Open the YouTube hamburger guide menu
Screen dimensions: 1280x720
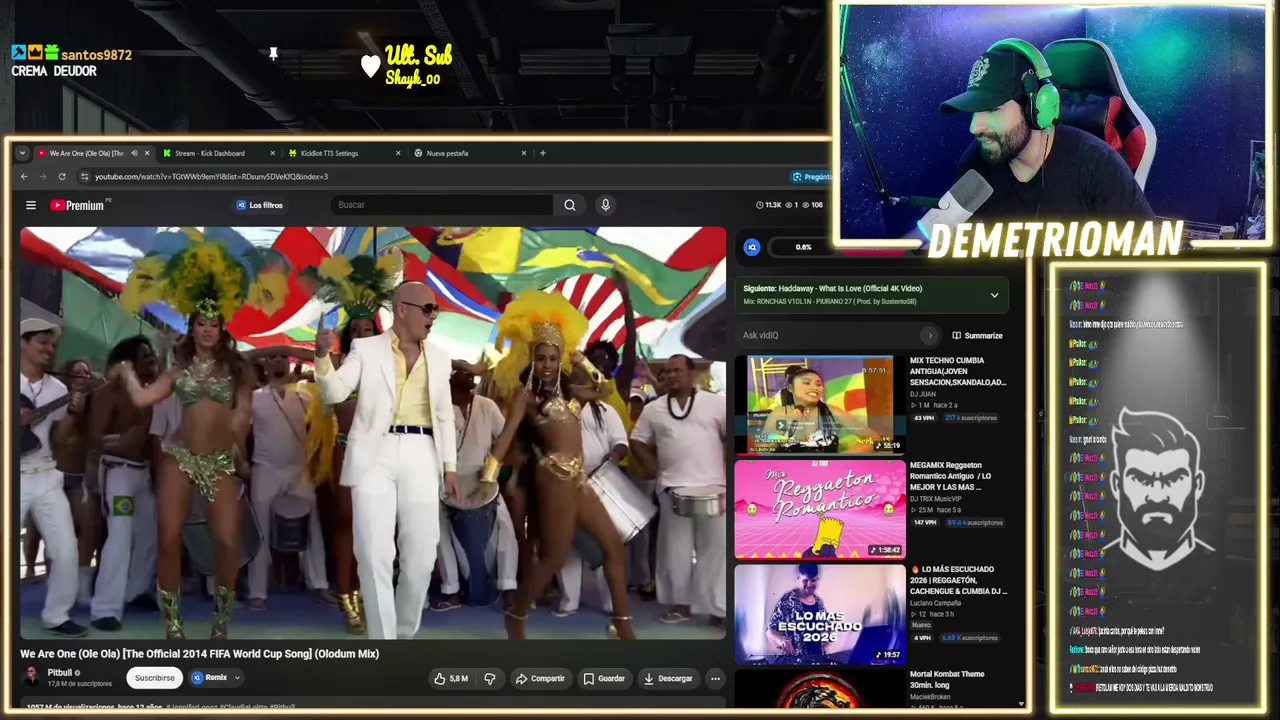[31, 205]
